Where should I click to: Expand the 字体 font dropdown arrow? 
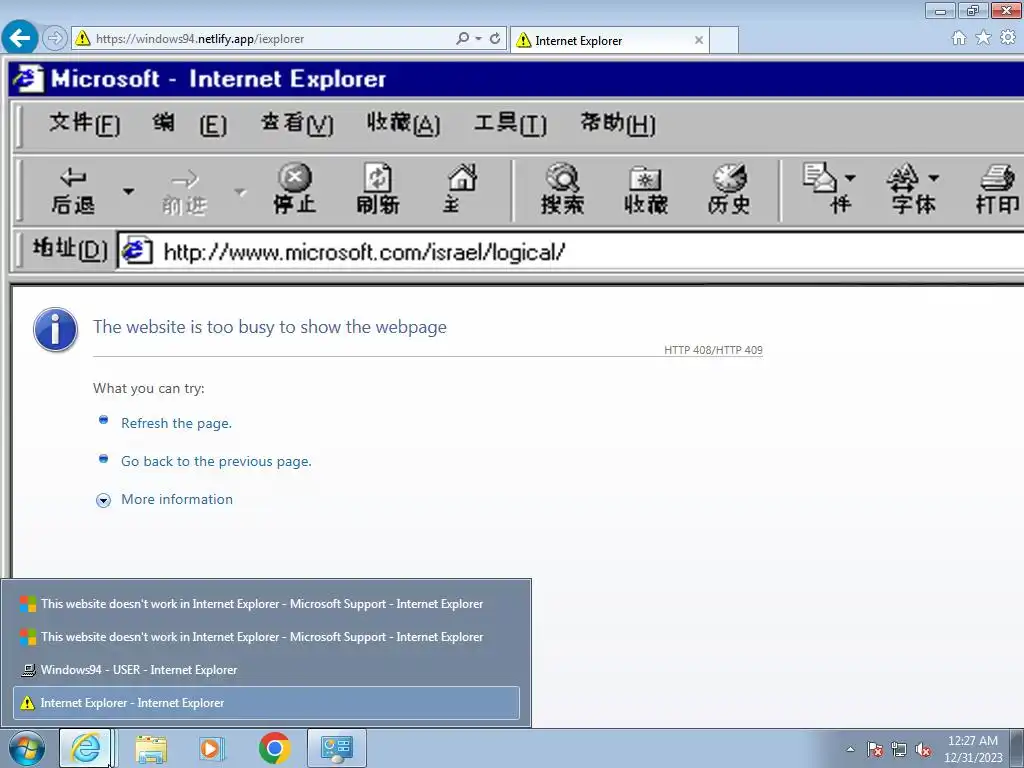(x=934, y=178)
